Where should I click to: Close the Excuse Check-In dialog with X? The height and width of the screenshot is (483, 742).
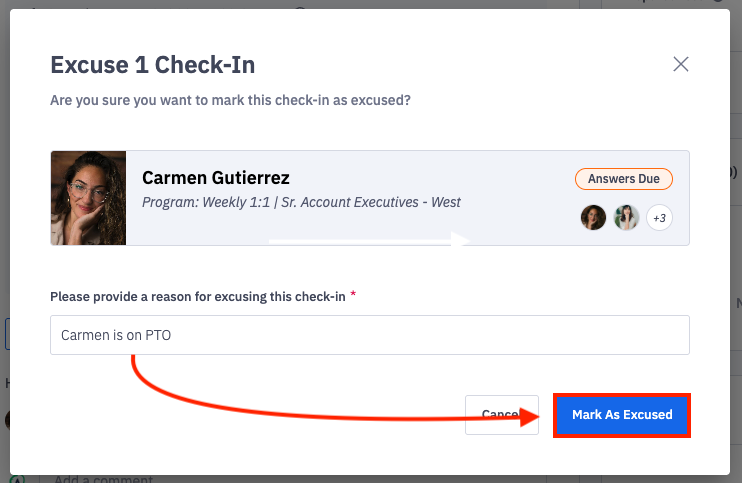[681, 64]
